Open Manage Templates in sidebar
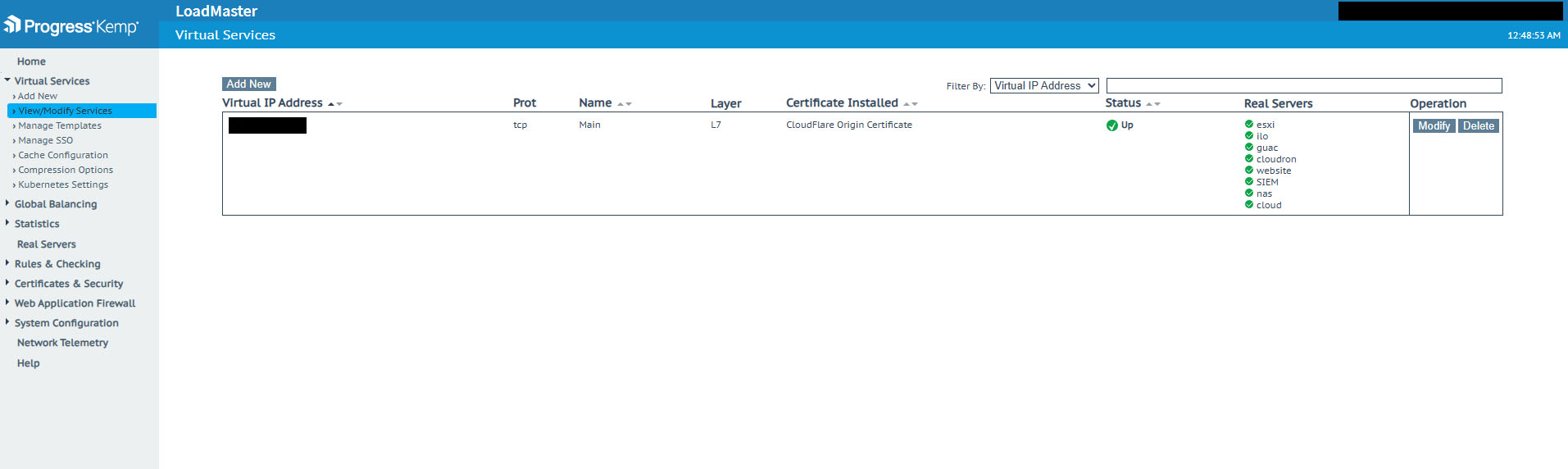The image size is (1568, 469). click(x=60, y=125)
